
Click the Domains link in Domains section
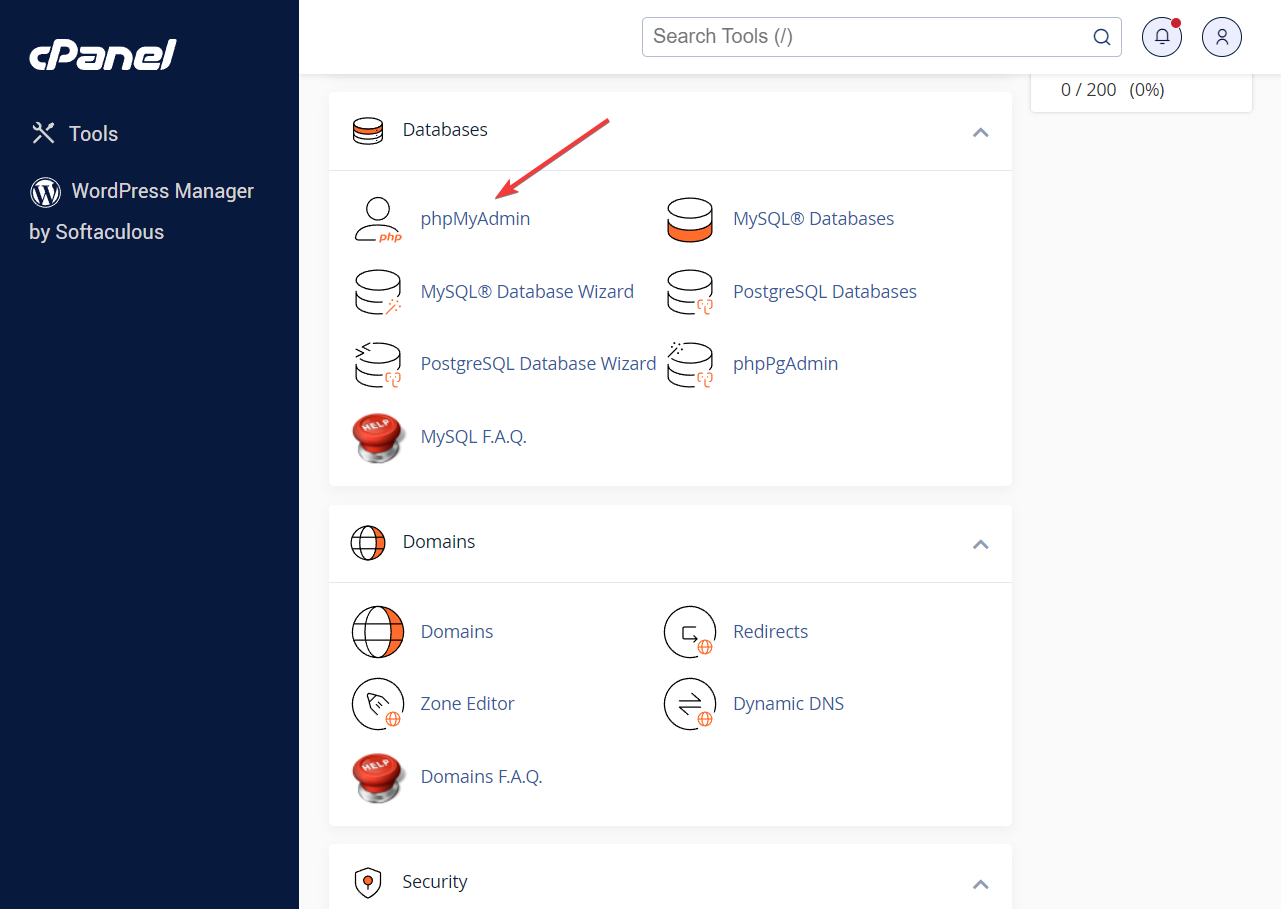click(456, 631)
